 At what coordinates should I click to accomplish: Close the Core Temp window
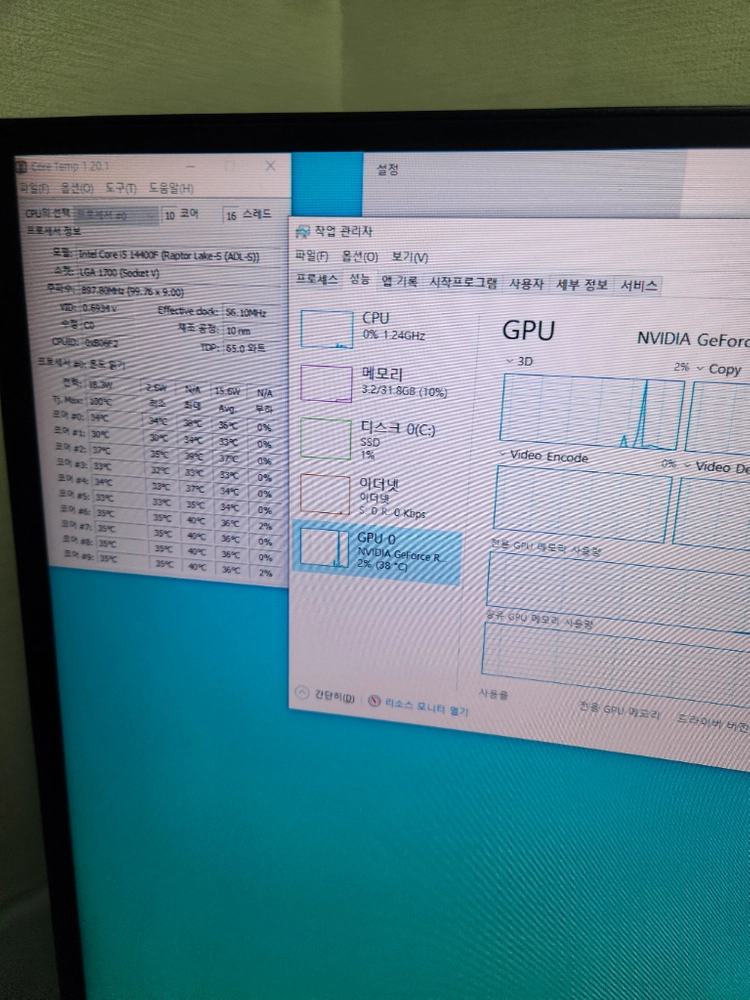point(270,166)
